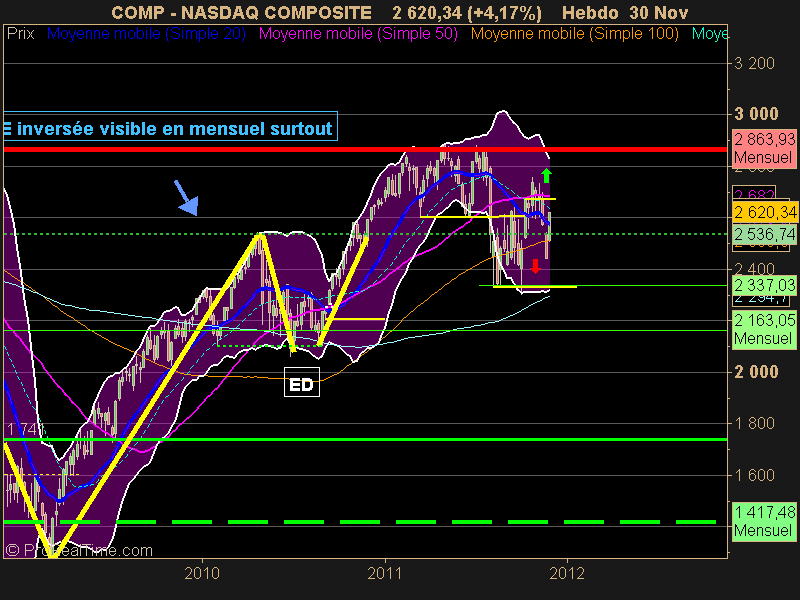Screen dimensions: 800x600
Task: Click the 2010 time axis label
Action: click(x=202, y=573)
